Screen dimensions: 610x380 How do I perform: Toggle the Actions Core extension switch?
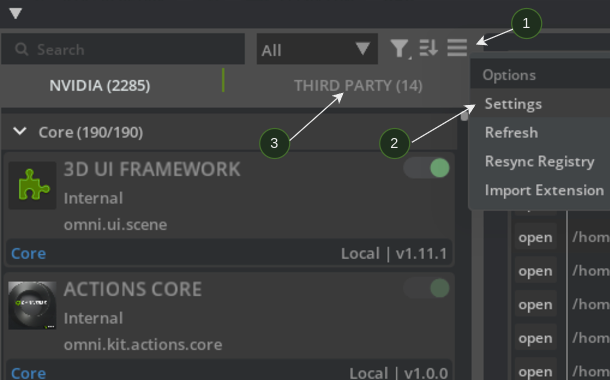point(427,288)
